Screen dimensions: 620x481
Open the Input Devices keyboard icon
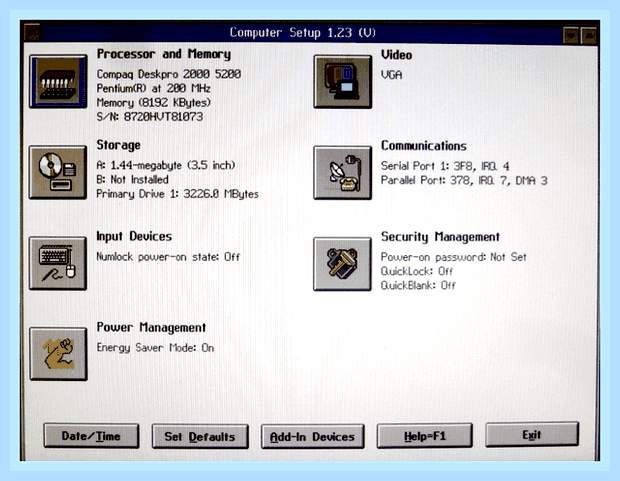pos(58,263)
